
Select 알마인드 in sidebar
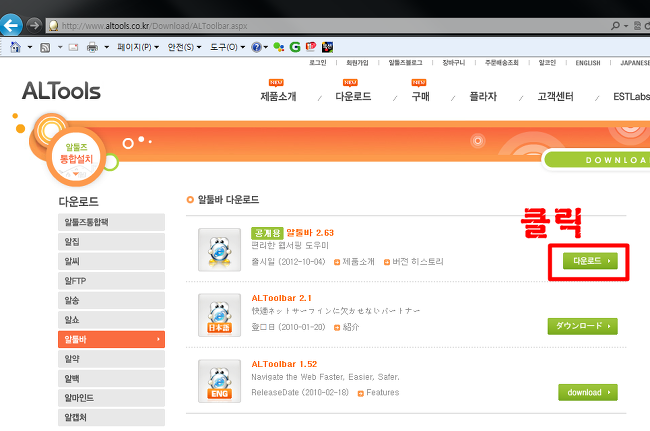(111, 398)
